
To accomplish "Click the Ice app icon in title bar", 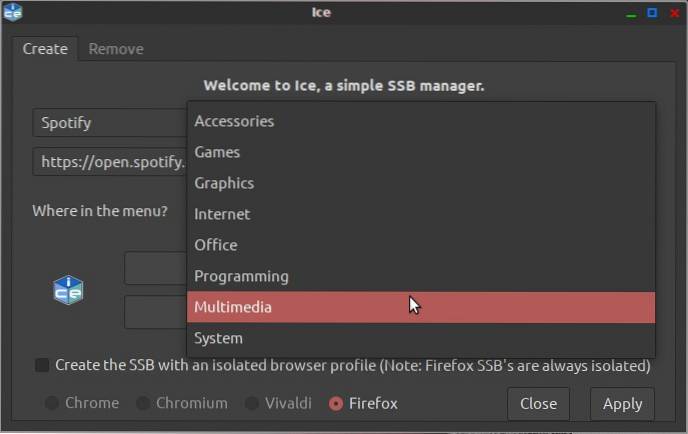I will (x=13, y=13).
